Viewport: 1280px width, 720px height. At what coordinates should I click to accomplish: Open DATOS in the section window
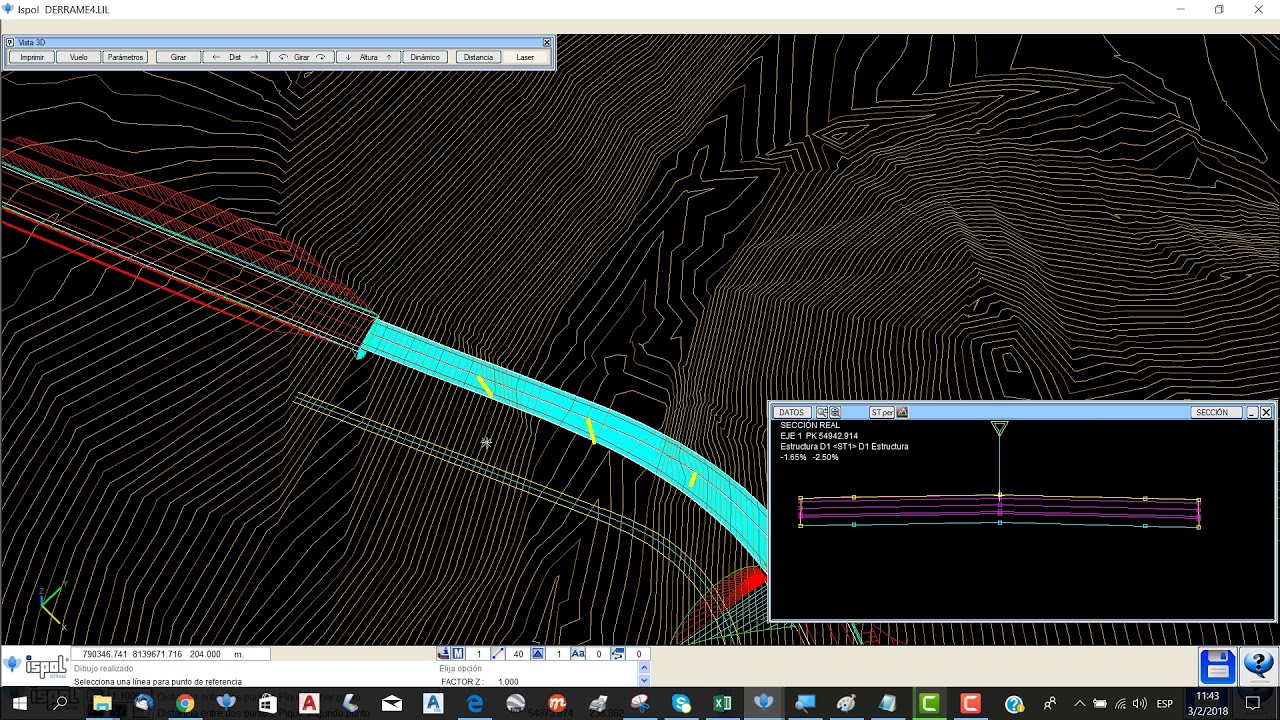coord(791,412)
